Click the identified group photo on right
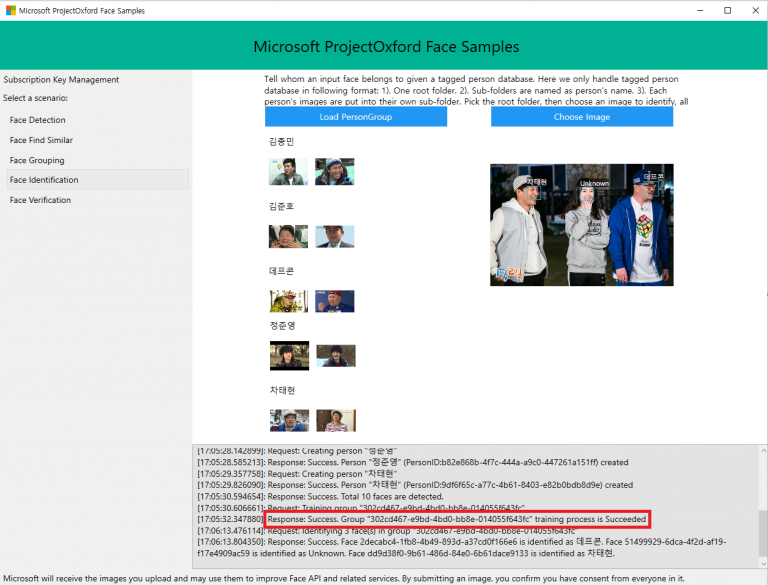The height and width of the screenshot is (585, 768). 581,225
